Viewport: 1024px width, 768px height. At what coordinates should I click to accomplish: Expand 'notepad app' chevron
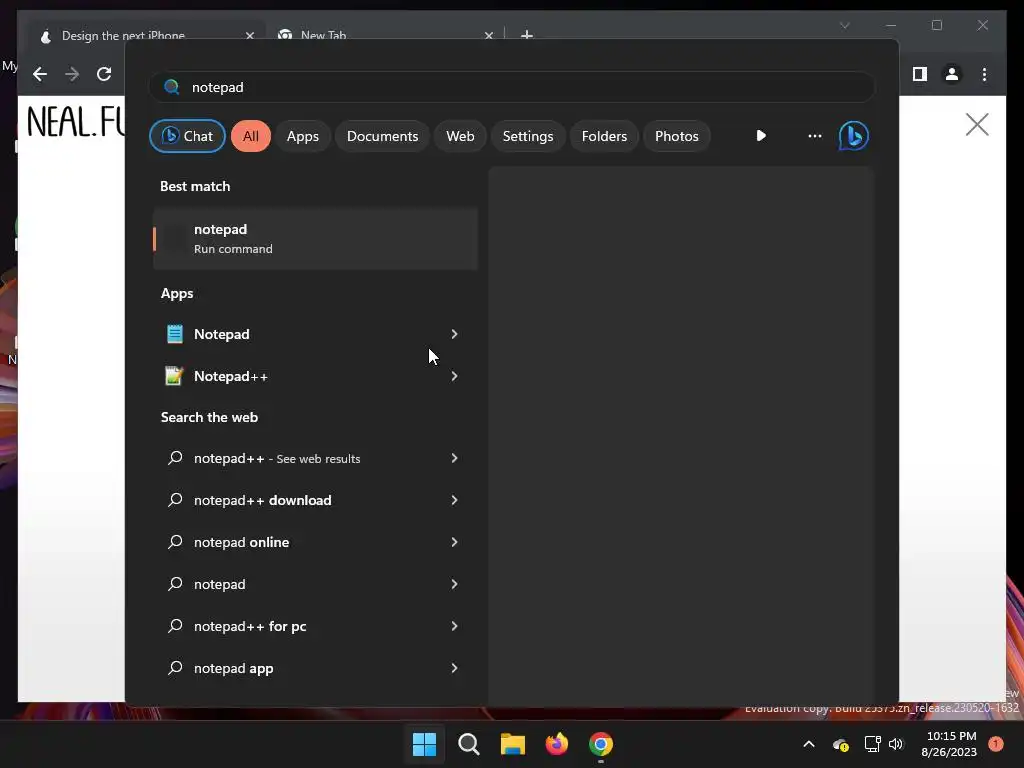tap(455, 668)
